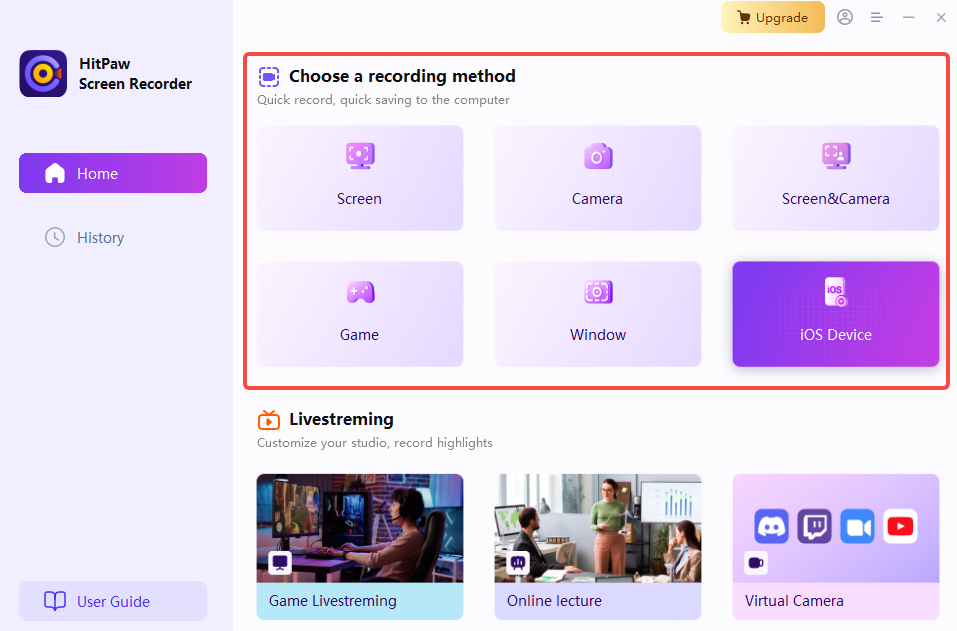Open the hamburger menu in title bar
The height and width of the screenshot is (631, 957).
876,18
